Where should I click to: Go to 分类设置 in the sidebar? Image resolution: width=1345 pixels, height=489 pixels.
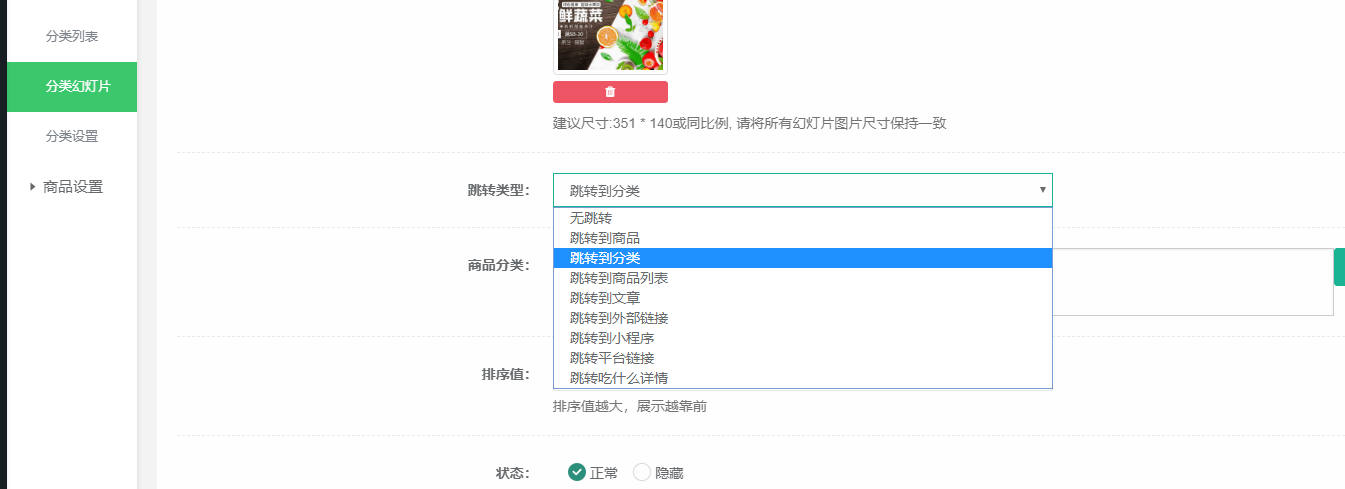(72, 136)
